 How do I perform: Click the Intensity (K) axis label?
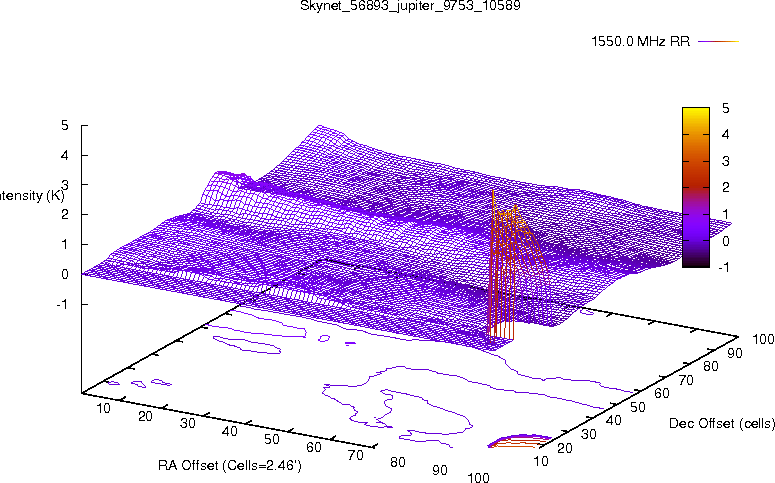[32, 195]
